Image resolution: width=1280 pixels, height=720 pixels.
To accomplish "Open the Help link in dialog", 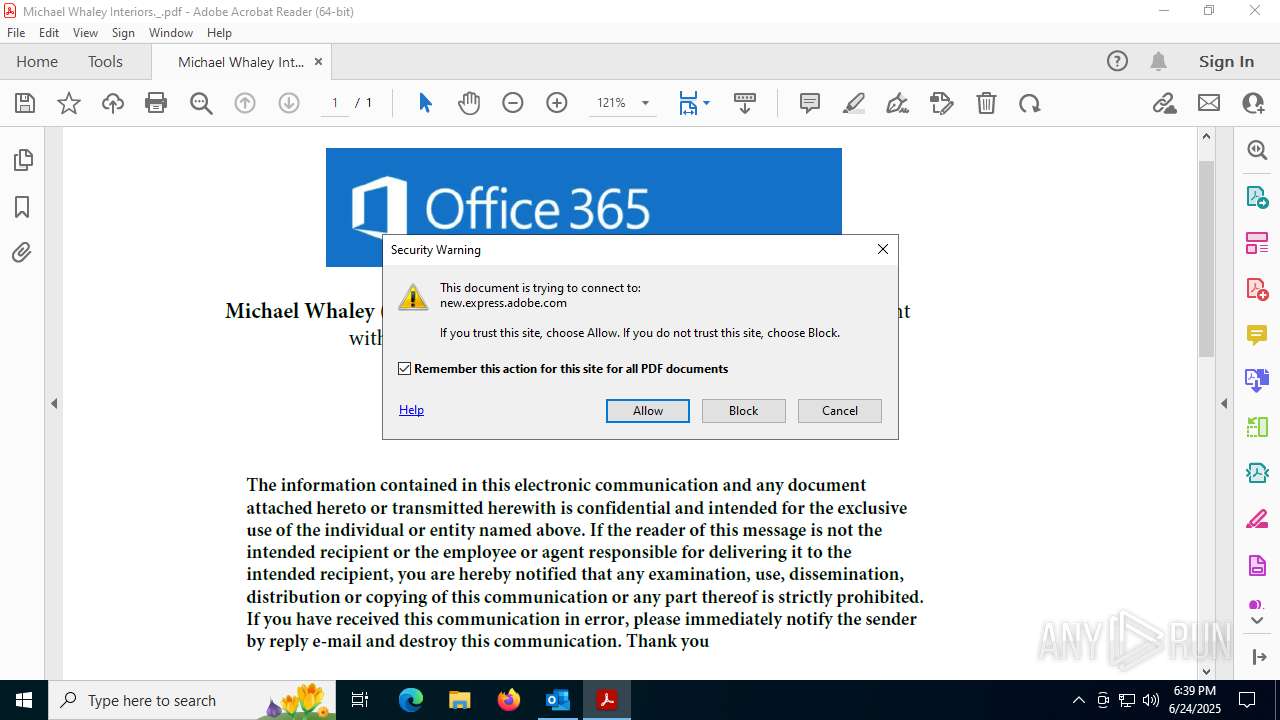I will 411,410.
